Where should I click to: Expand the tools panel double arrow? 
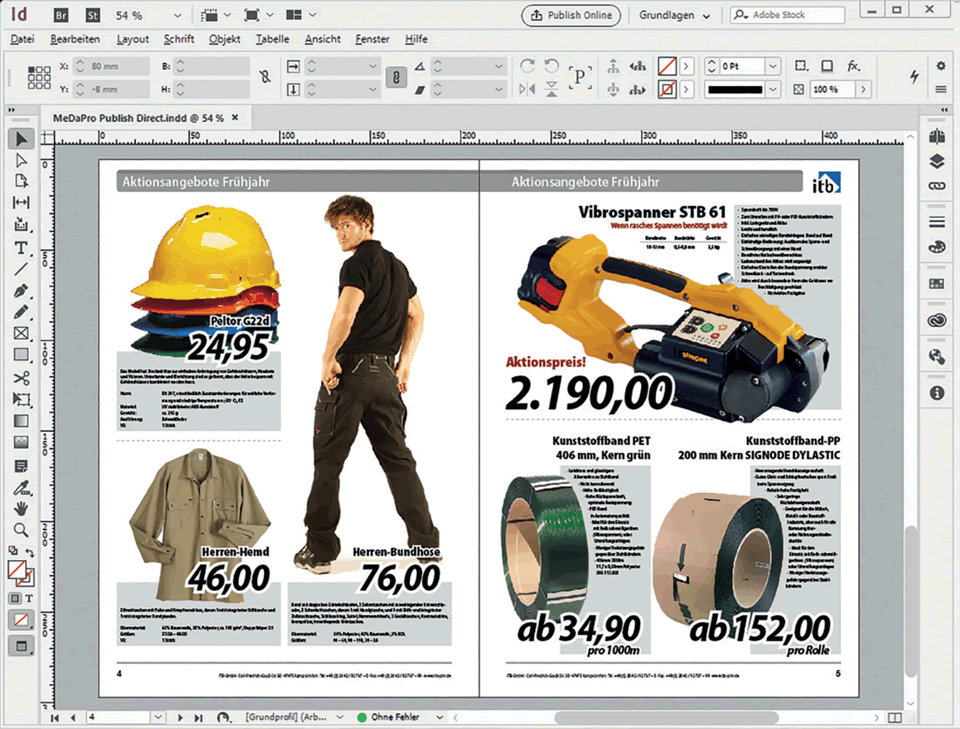pos(12,110)
